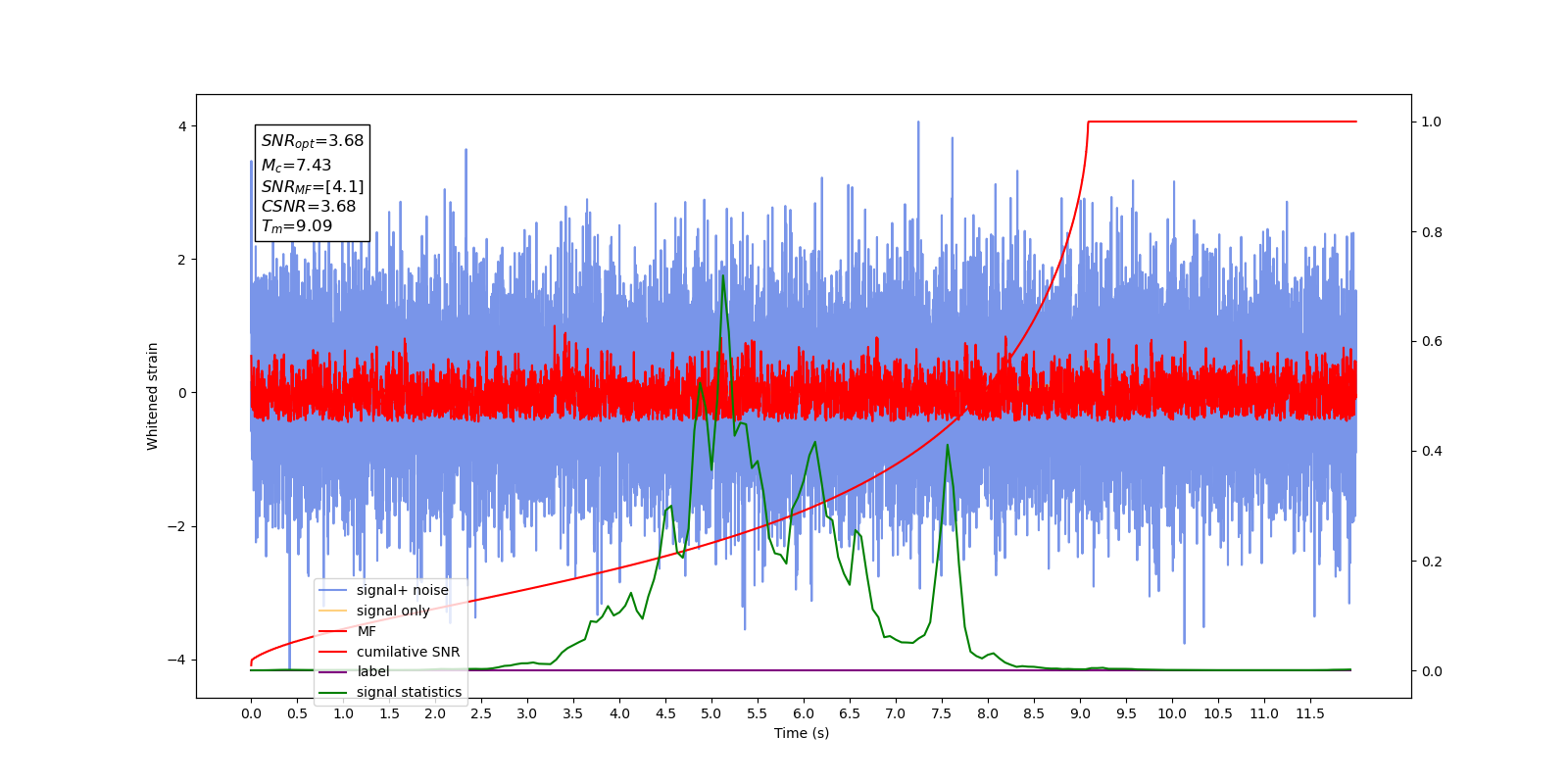Click the 9.0 tick on the time axis

click(x=1080, y=713)
